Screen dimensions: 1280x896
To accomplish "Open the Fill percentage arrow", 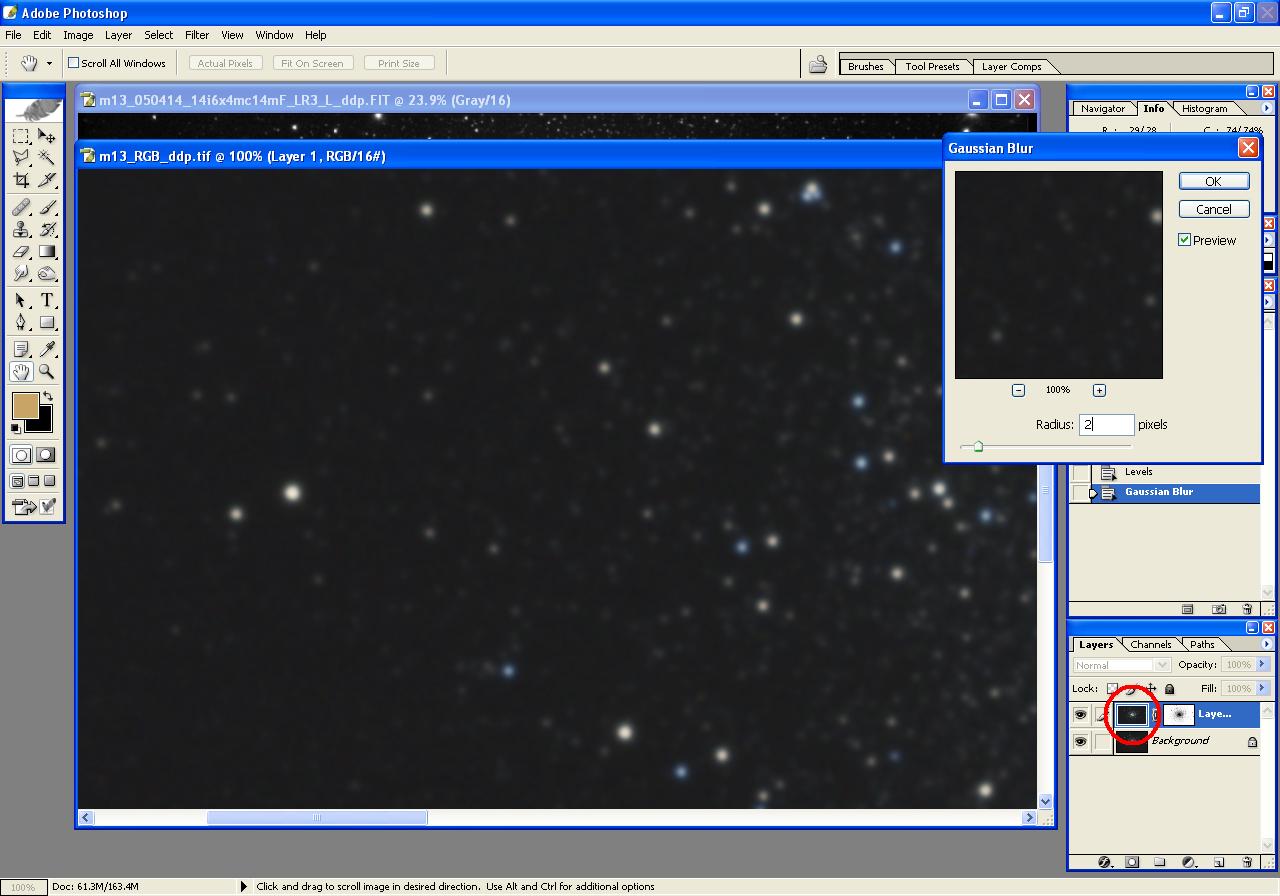I will [1262, 688].
